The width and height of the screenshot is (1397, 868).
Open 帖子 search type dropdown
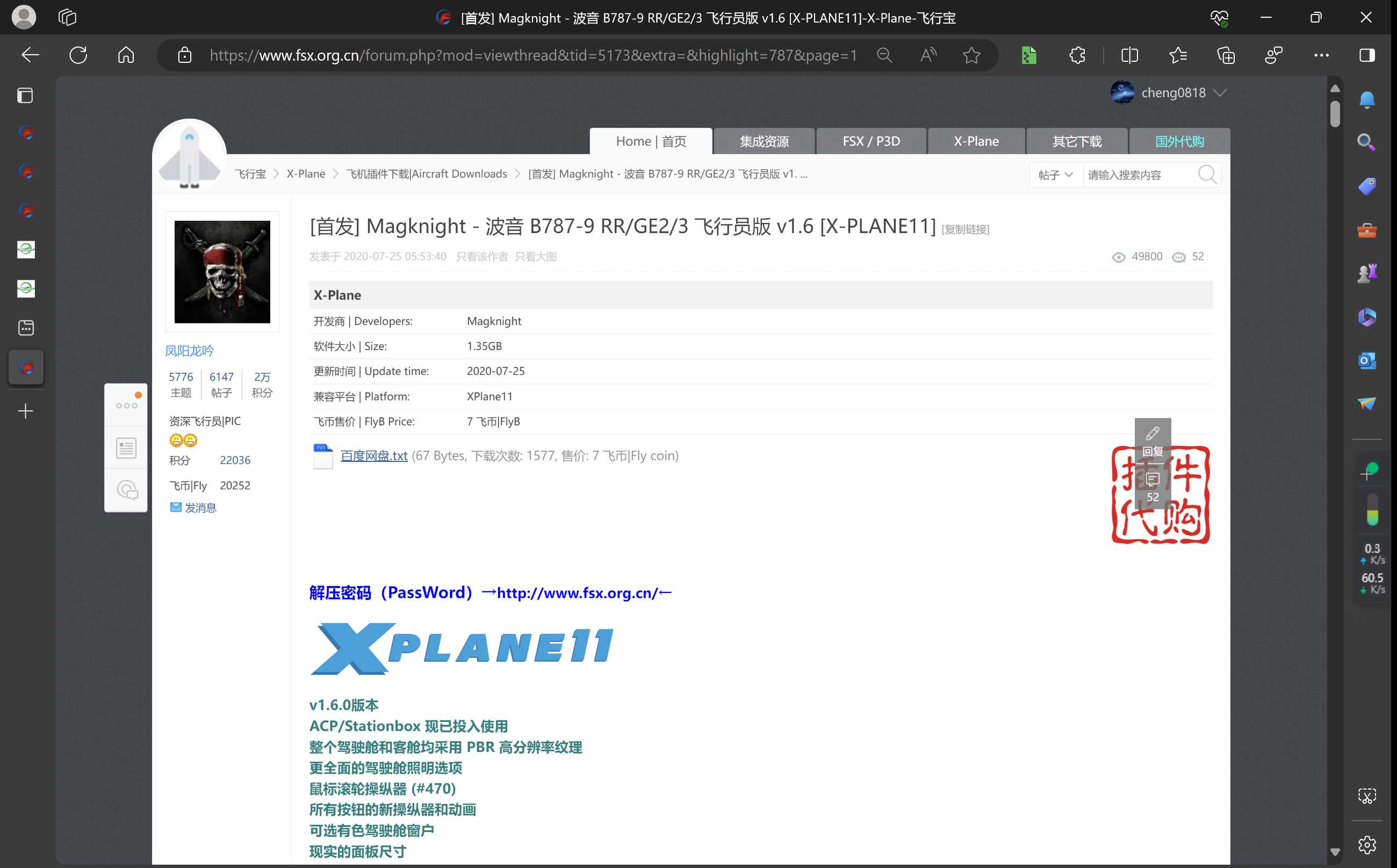[1055, 175]
